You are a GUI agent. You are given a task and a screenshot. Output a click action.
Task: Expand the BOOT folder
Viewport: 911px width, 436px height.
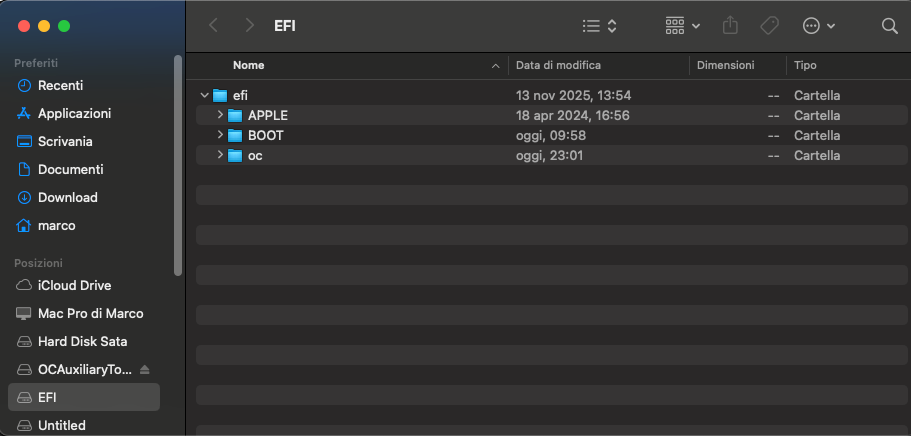click(x=220, y=136)
